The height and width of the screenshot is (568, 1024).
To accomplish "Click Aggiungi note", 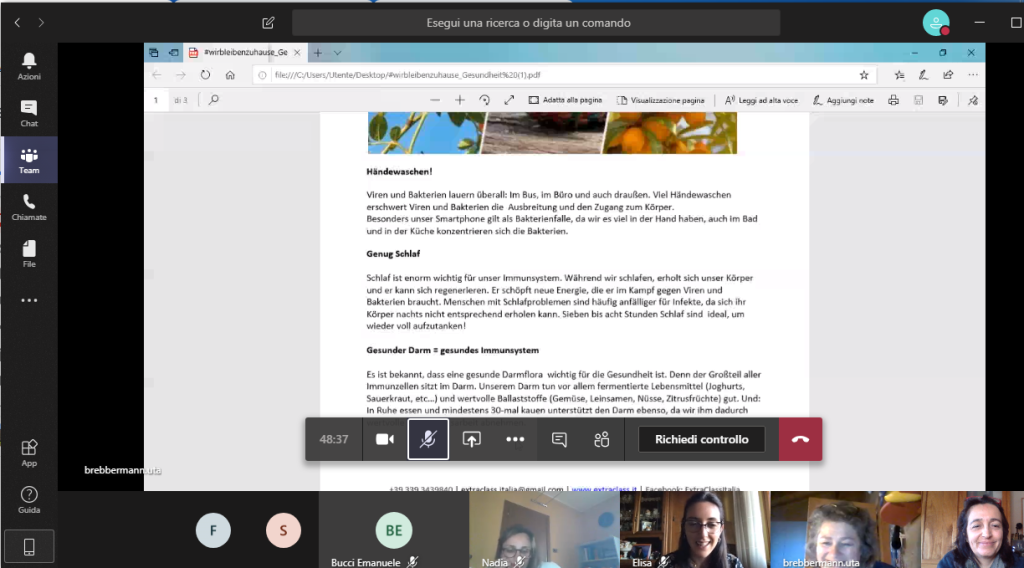I will pyautogui.click(x=843, y=100).
